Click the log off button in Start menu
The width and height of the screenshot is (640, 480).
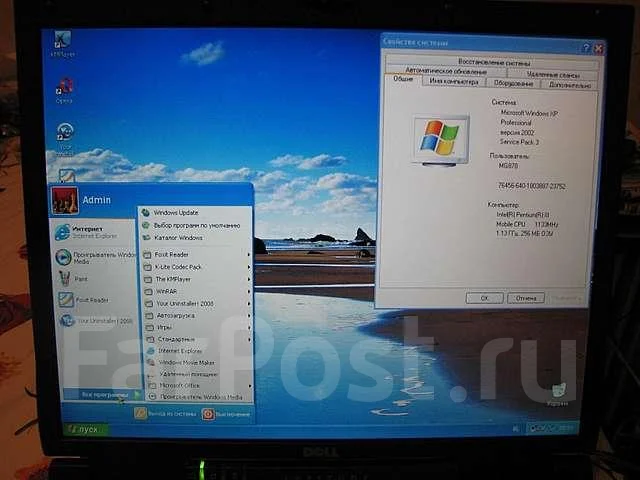click(x=166, y=414)
